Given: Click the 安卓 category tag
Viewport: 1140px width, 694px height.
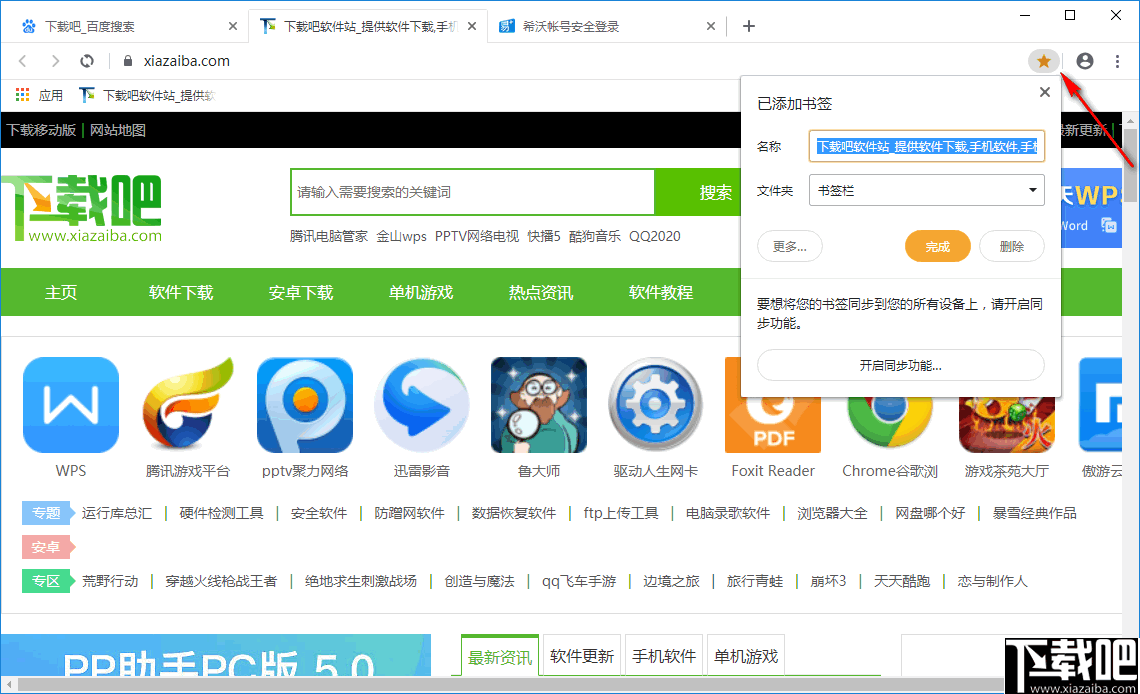Looking at the screenshot, I should click(47, 547).
